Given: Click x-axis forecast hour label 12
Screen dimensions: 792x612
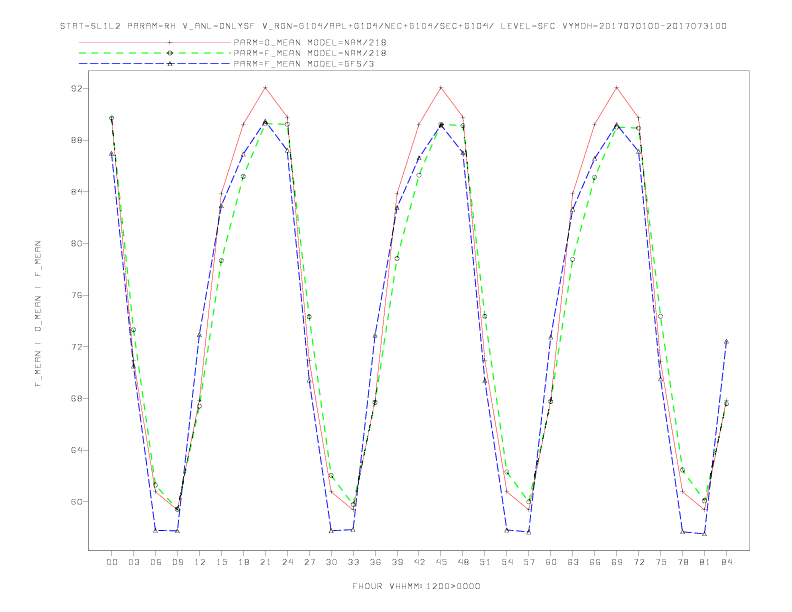Looking at the screenshot, I should click(x=200, y=562).
